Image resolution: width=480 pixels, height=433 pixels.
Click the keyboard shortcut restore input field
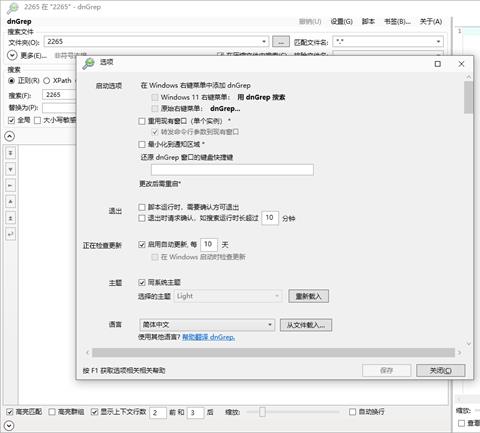coord(232,170)
